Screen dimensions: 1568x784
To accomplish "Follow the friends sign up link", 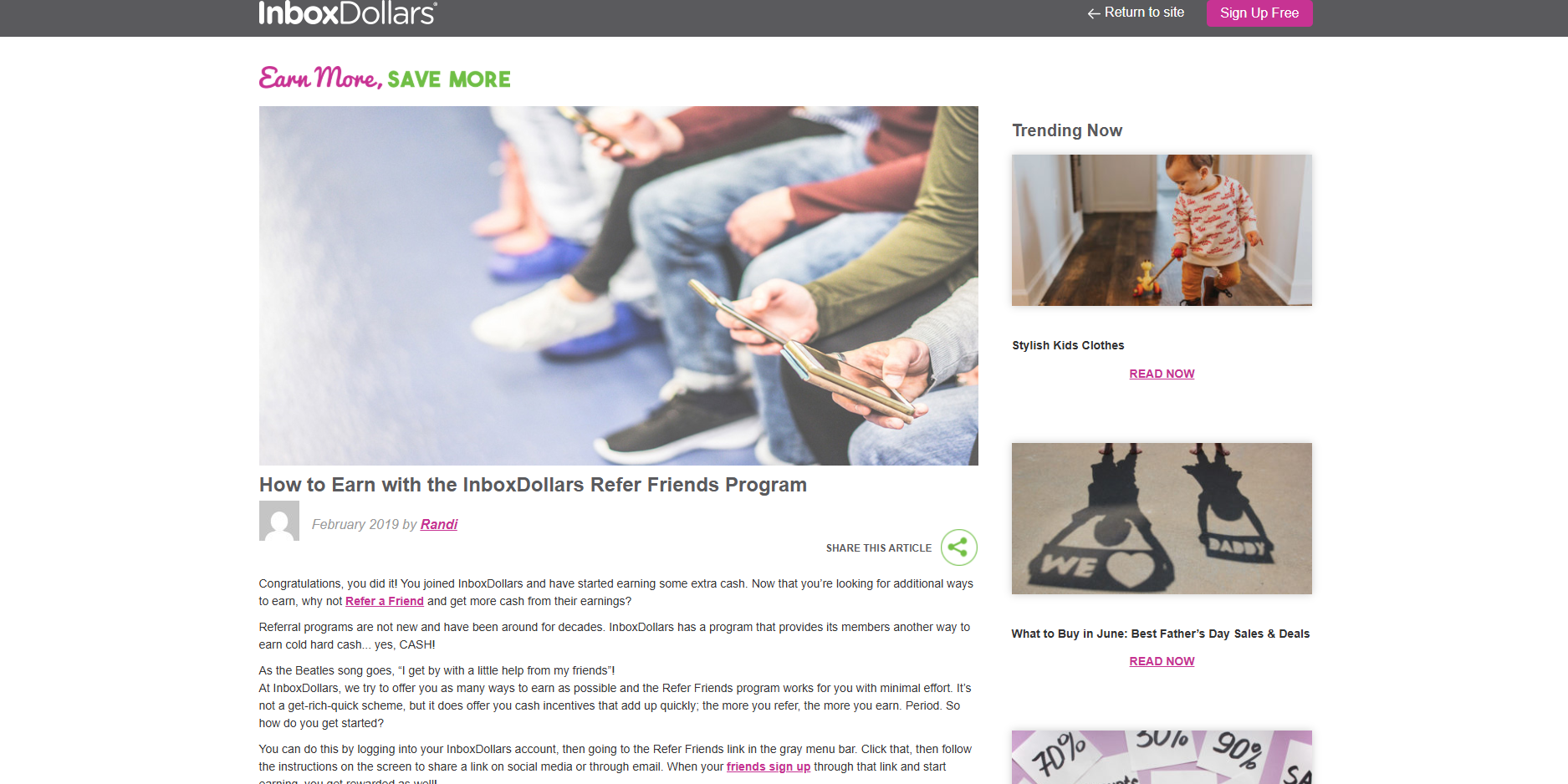I will click(x=769, y=766).
